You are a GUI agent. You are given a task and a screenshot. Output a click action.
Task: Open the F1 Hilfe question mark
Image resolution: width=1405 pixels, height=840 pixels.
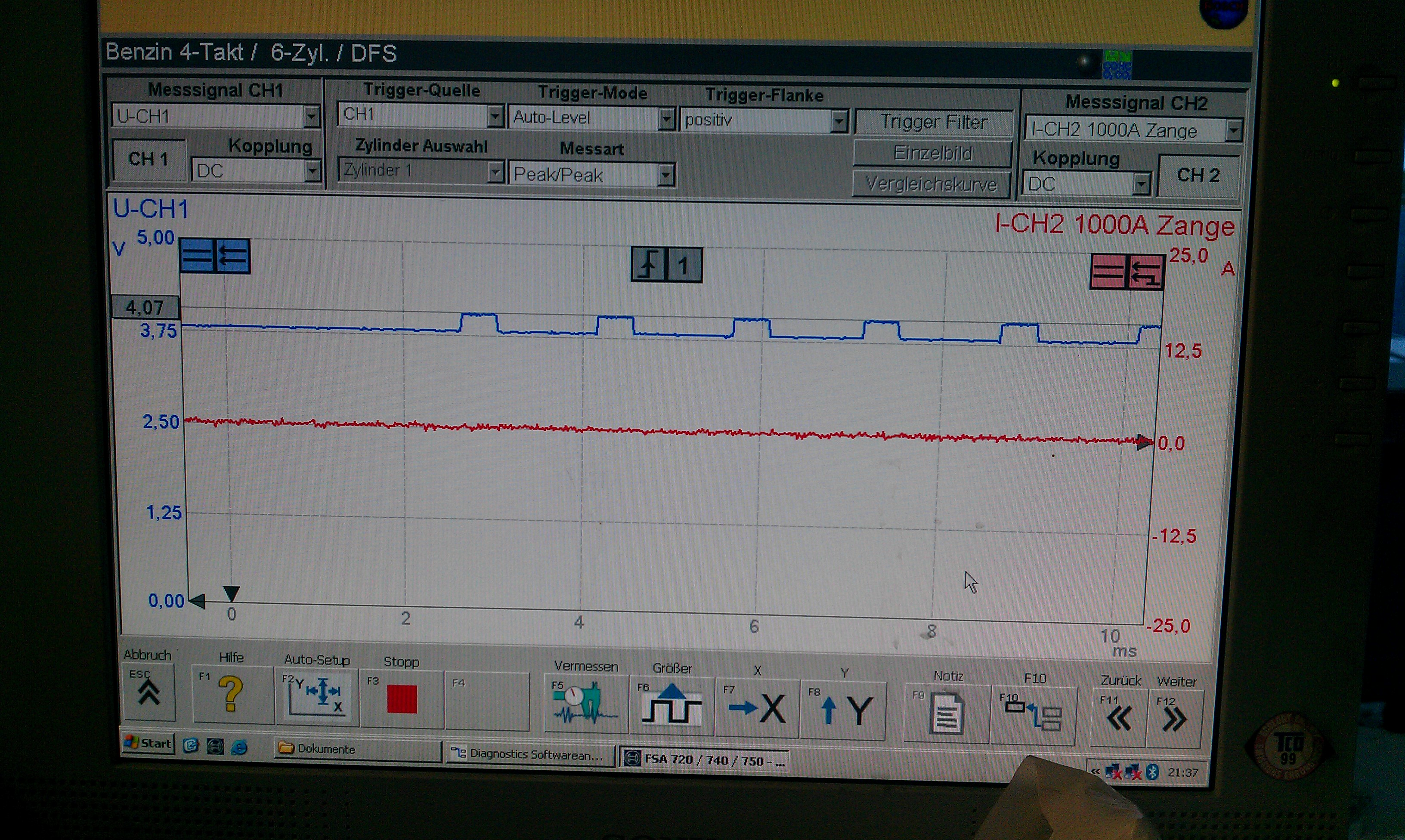click(231, 695)
